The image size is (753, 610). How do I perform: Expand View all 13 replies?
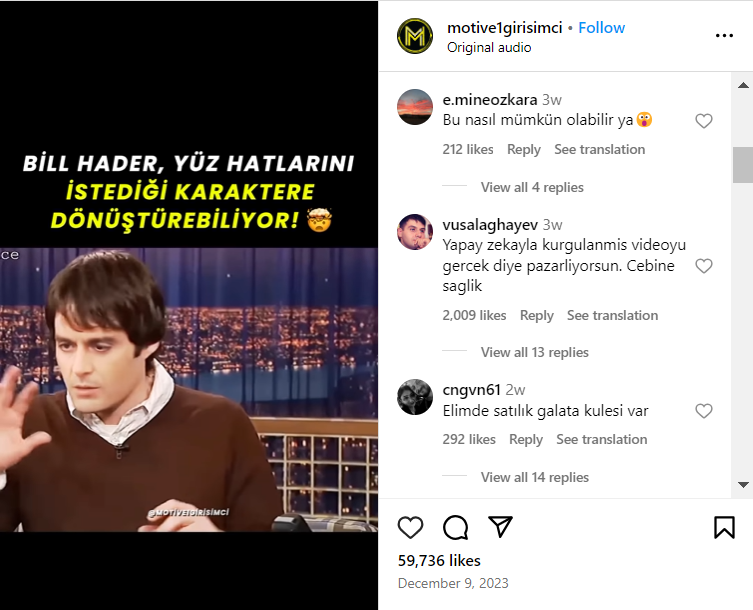534,352
